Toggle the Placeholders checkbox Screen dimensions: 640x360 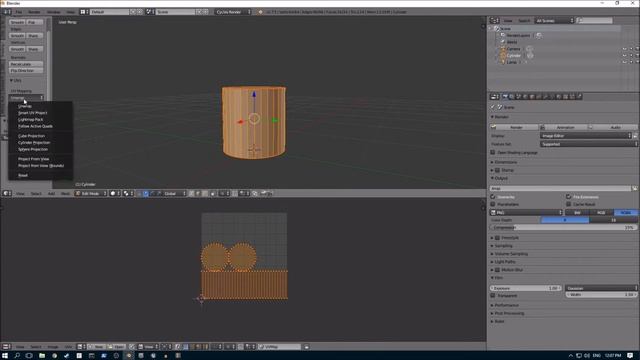[x=493, y=204]
